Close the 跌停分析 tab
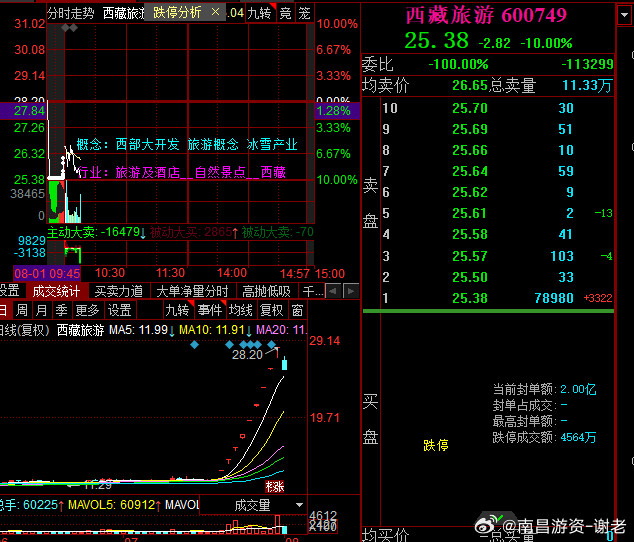Image resolution: width=634 pixels, height=542 pixels. [216, 12]
